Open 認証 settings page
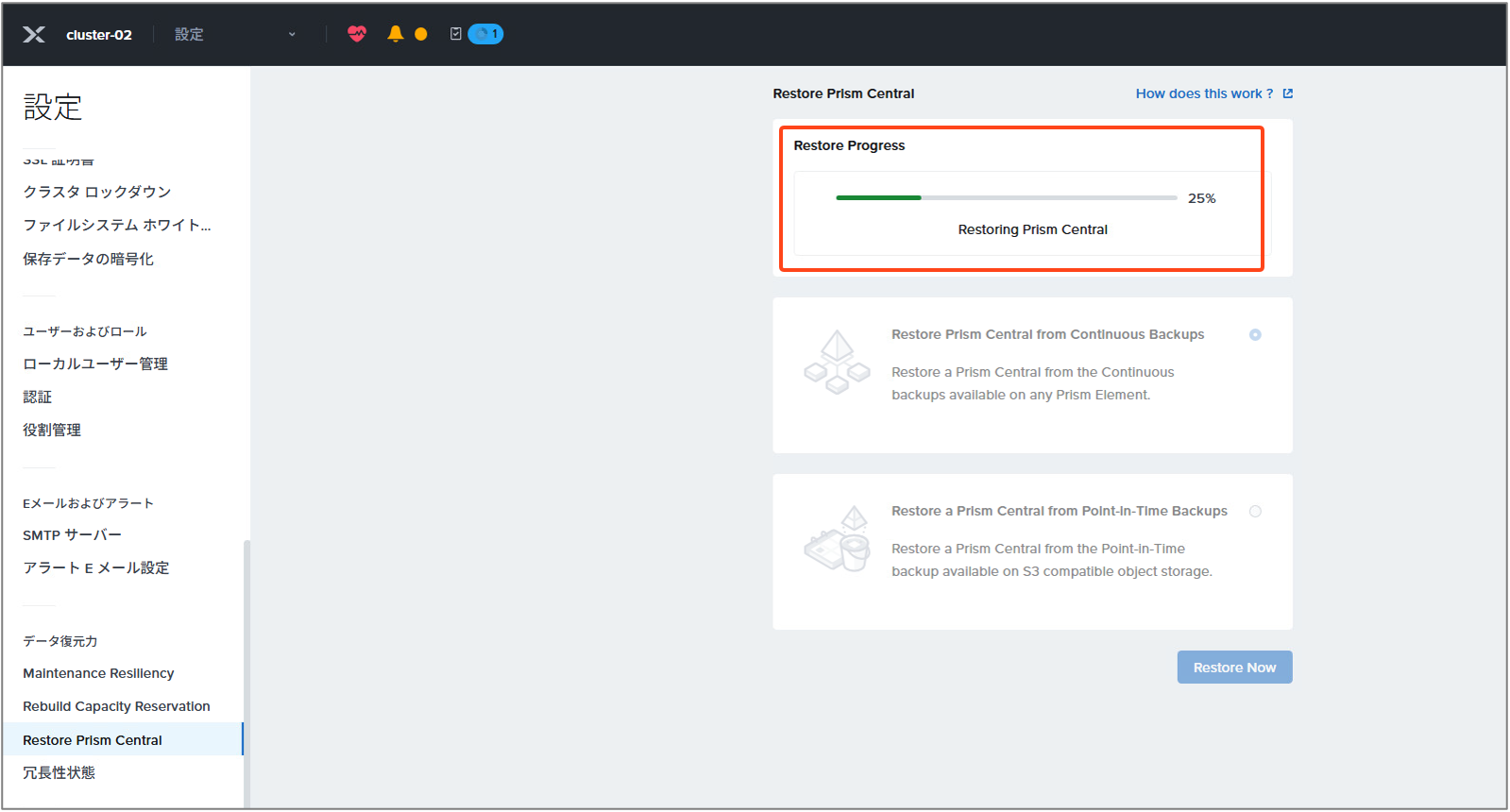The width and height of the screenshot is (1510, 812). pyautogui.click(x=38, y=397)
